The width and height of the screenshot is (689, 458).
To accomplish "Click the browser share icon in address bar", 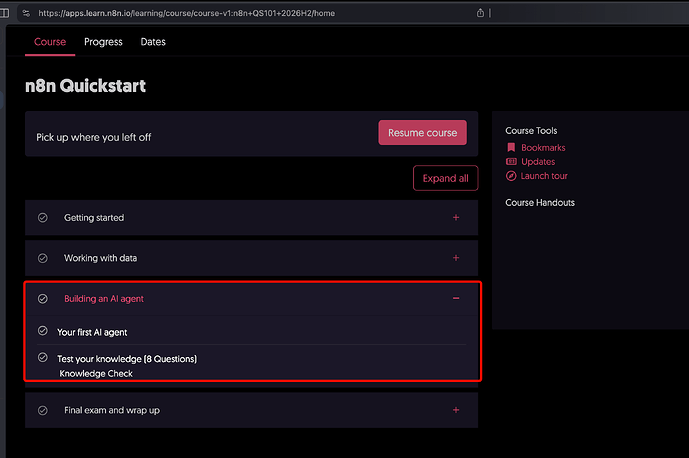I will pos(480,13).
